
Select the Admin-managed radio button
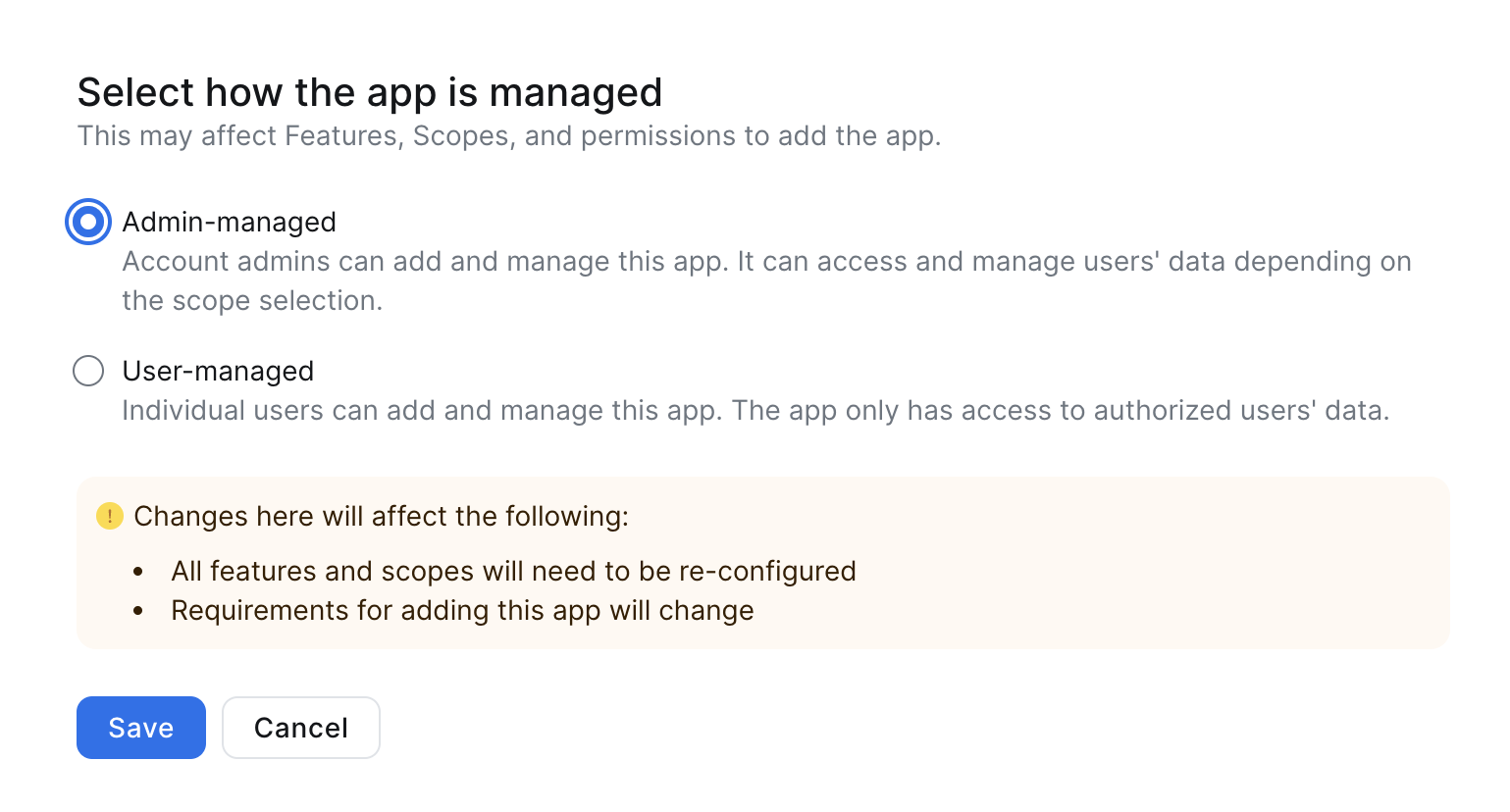88,222
